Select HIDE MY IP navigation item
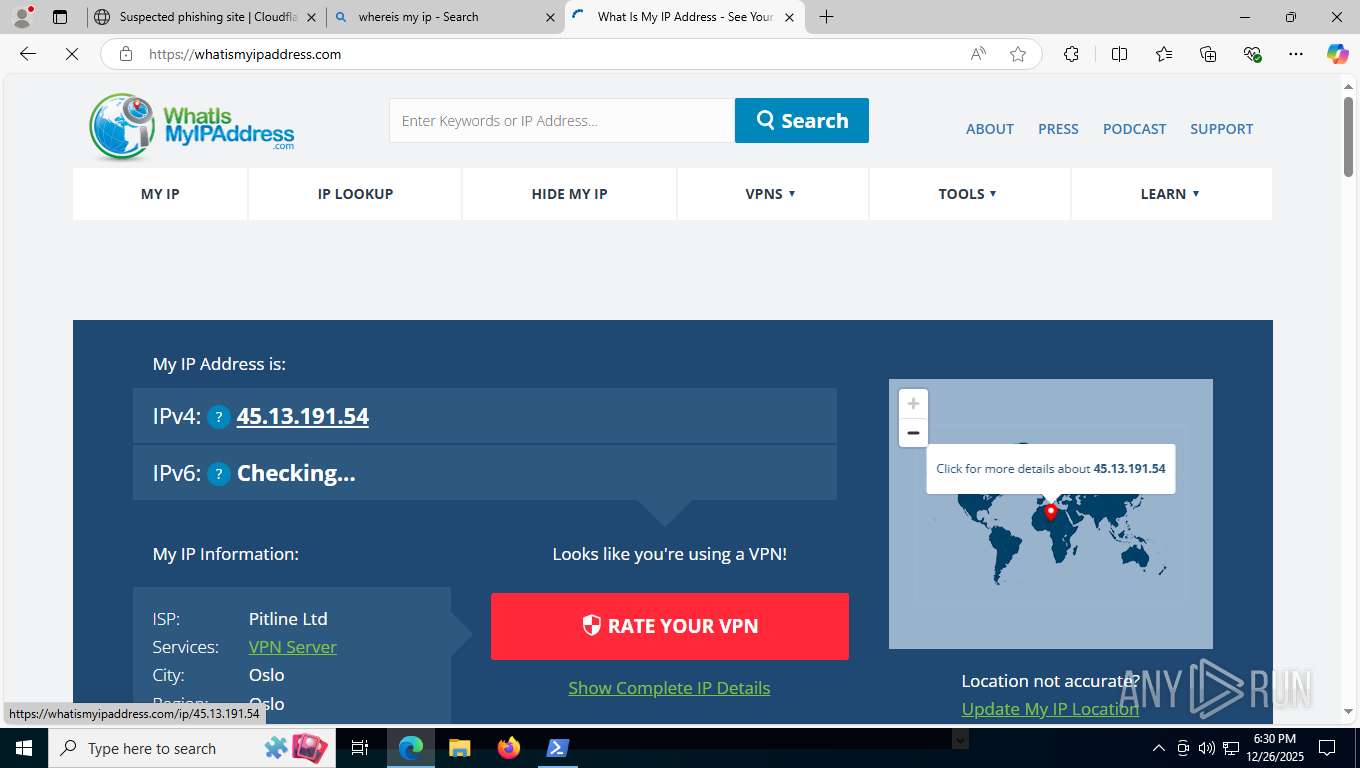 (569, 194)
